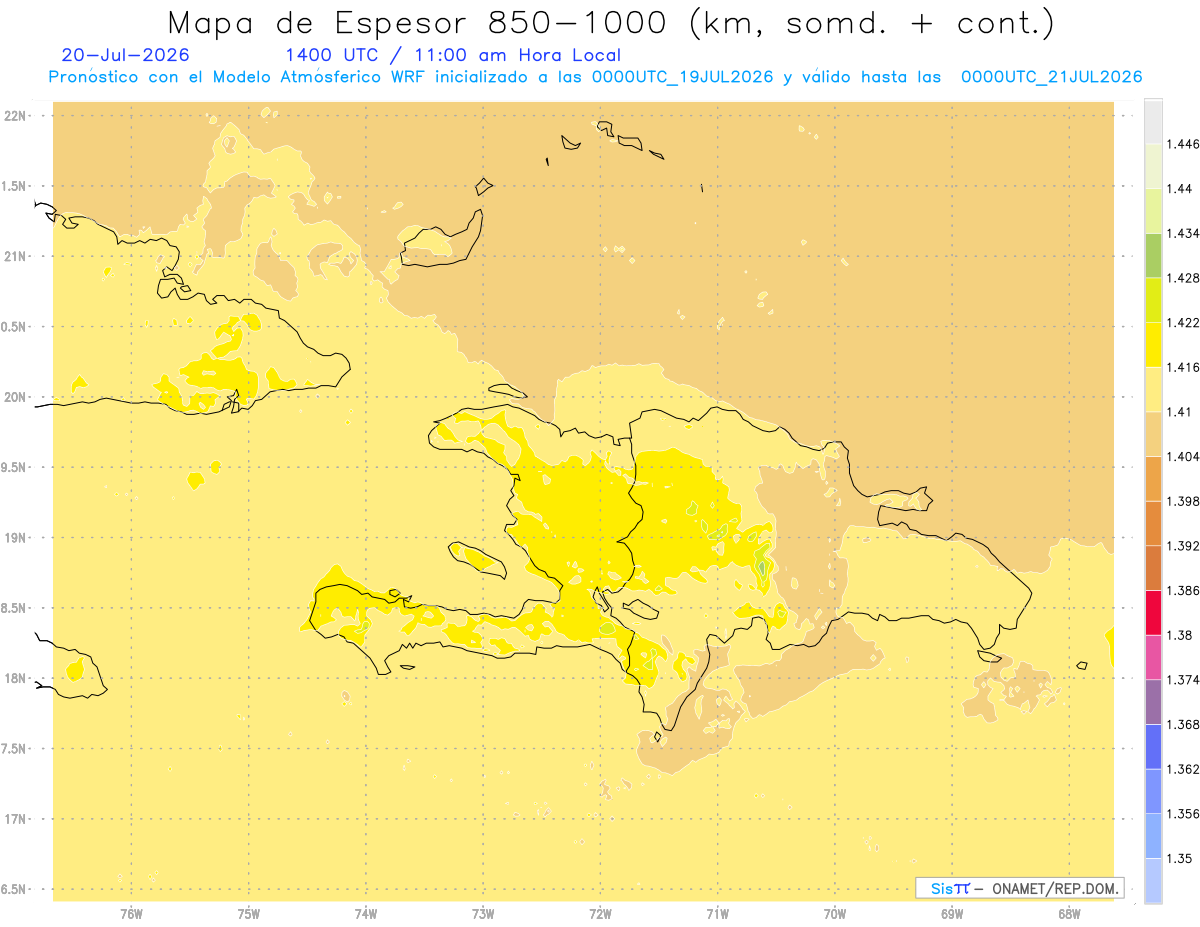This screenshot has width=1200, height=927.
Task: Click the colorbar label '1.398'
Action: (1182, 501)
